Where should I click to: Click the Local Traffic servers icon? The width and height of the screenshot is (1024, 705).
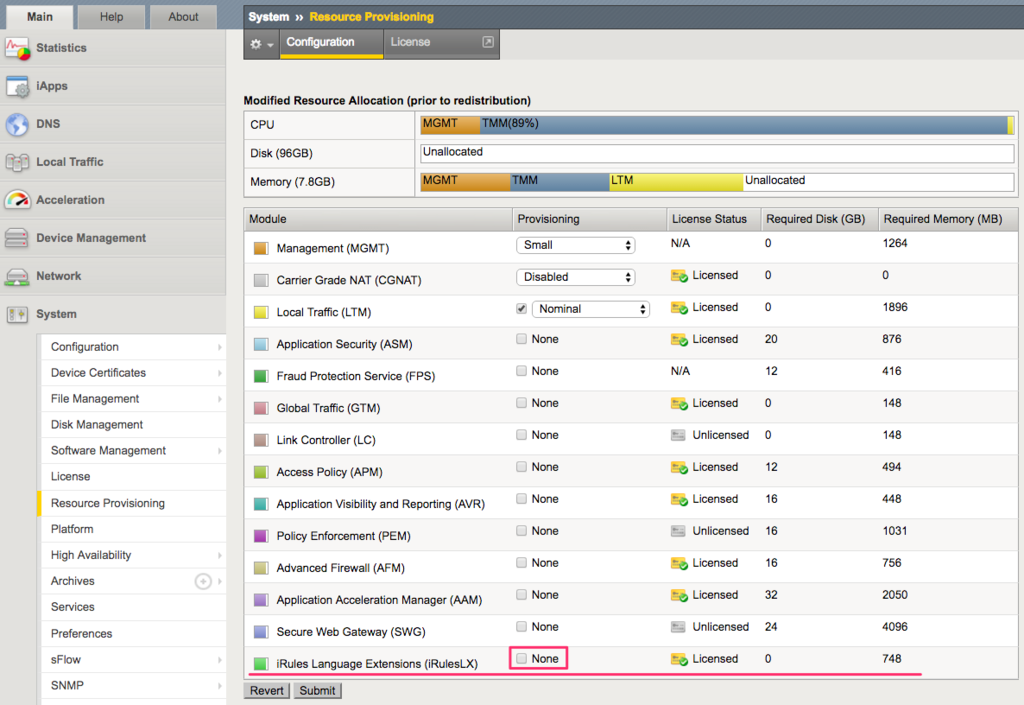18,162
